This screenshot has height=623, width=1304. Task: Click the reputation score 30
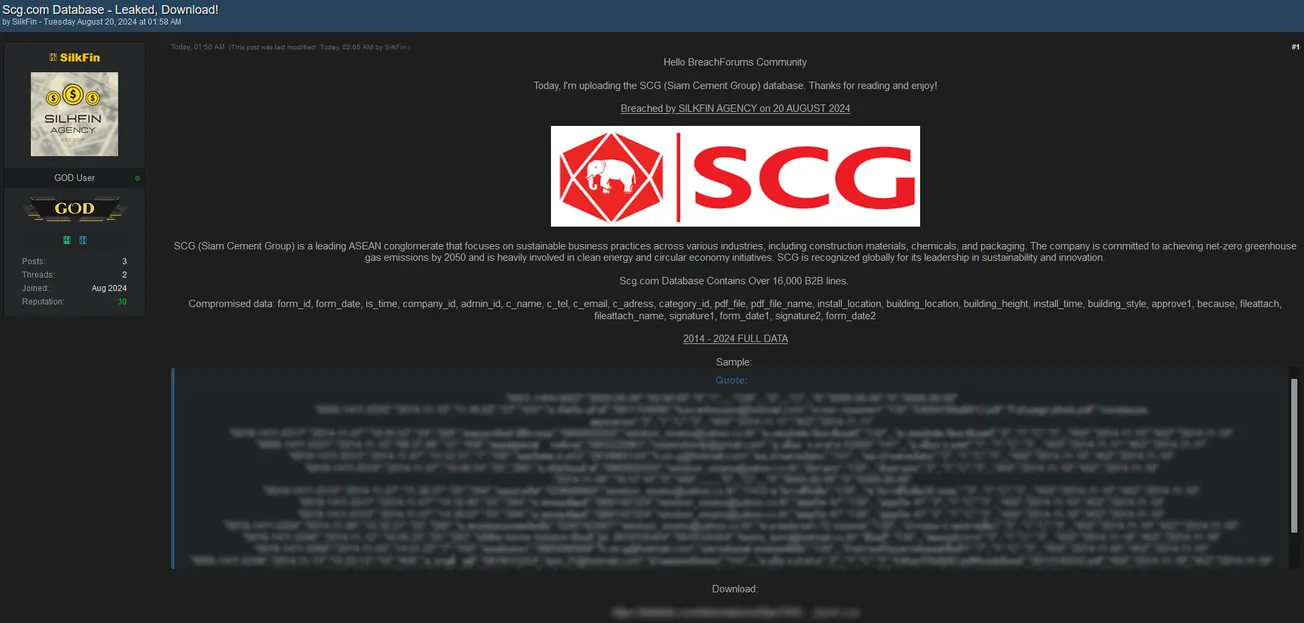122,301
